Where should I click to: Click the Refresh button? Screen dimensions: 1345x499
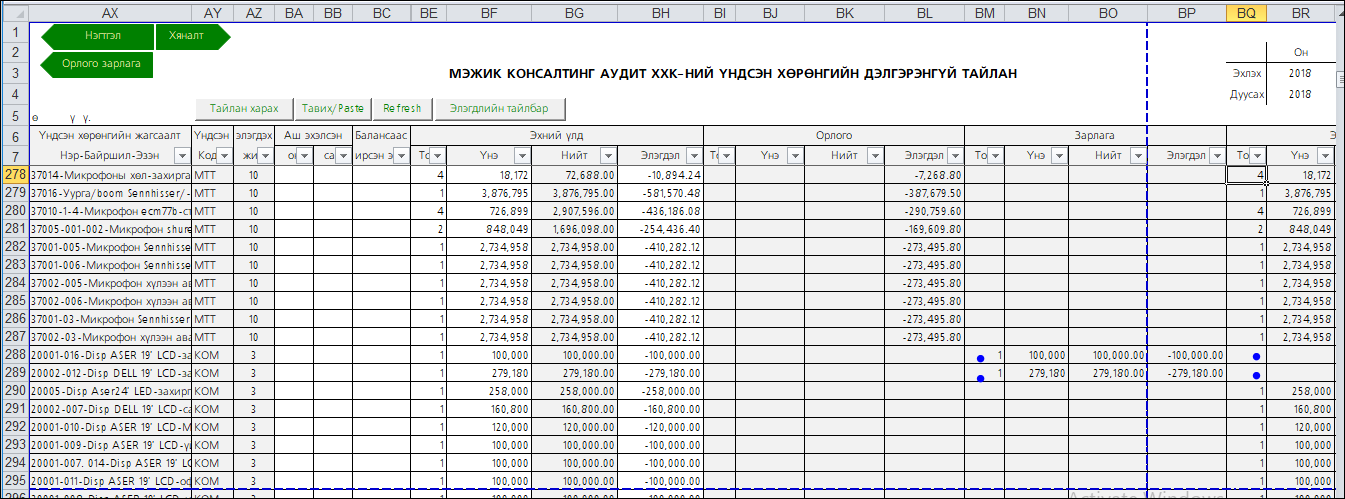click(x=402, y=108)
